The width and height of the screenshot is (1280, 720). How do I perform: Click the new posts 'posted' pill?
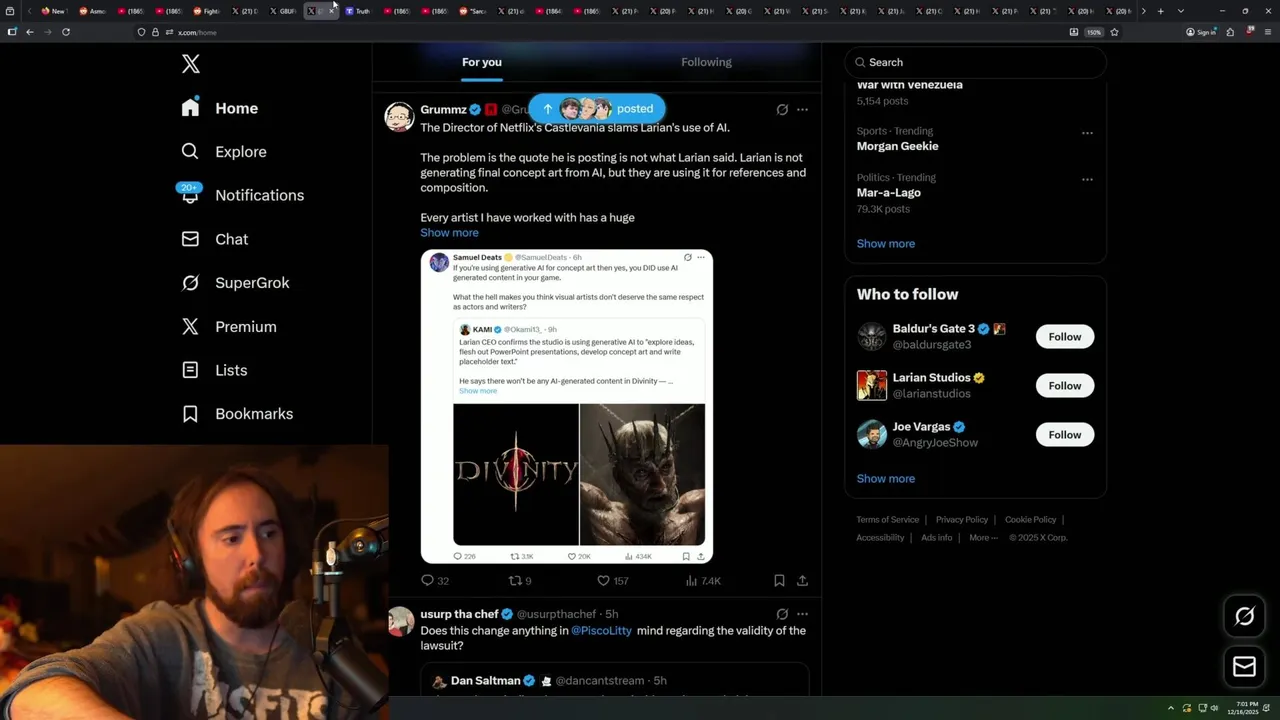597,109
